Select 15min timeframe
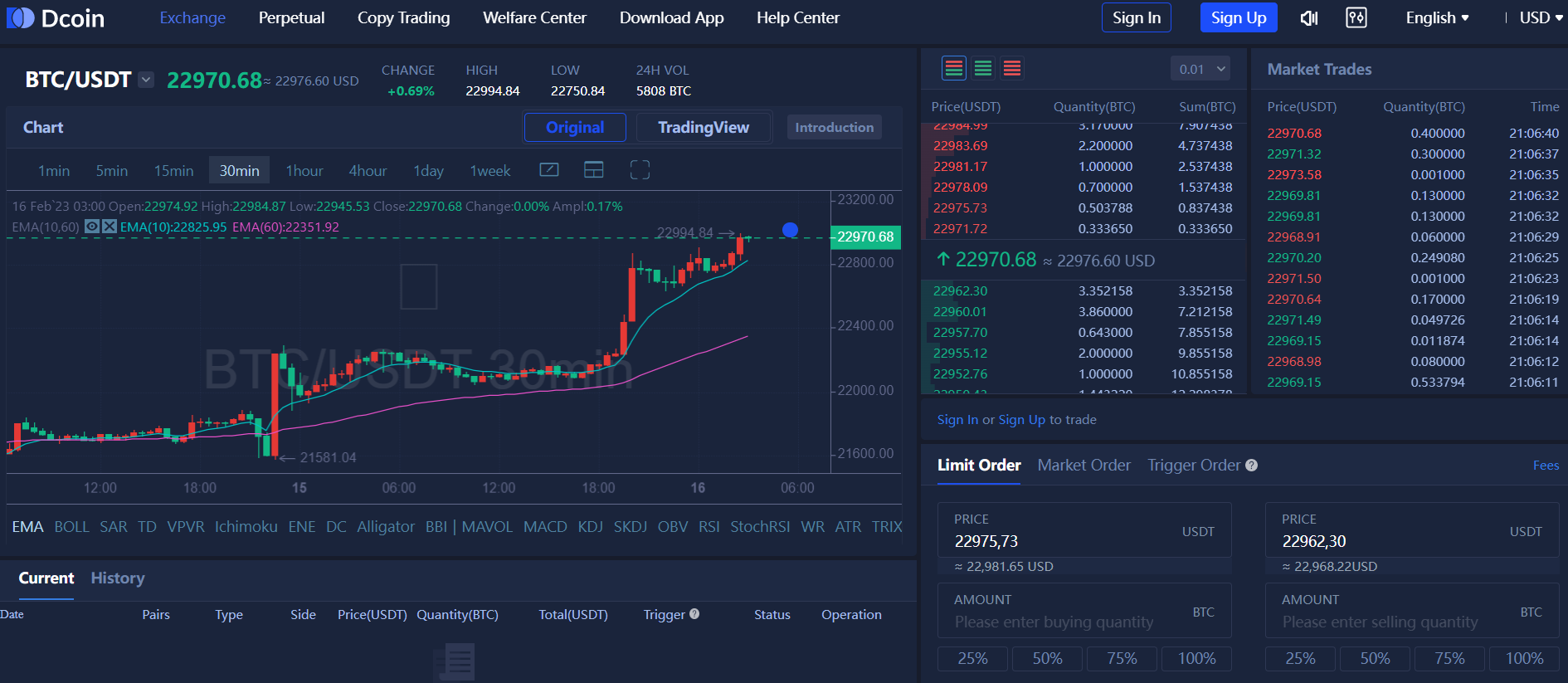 pos(173,170)
